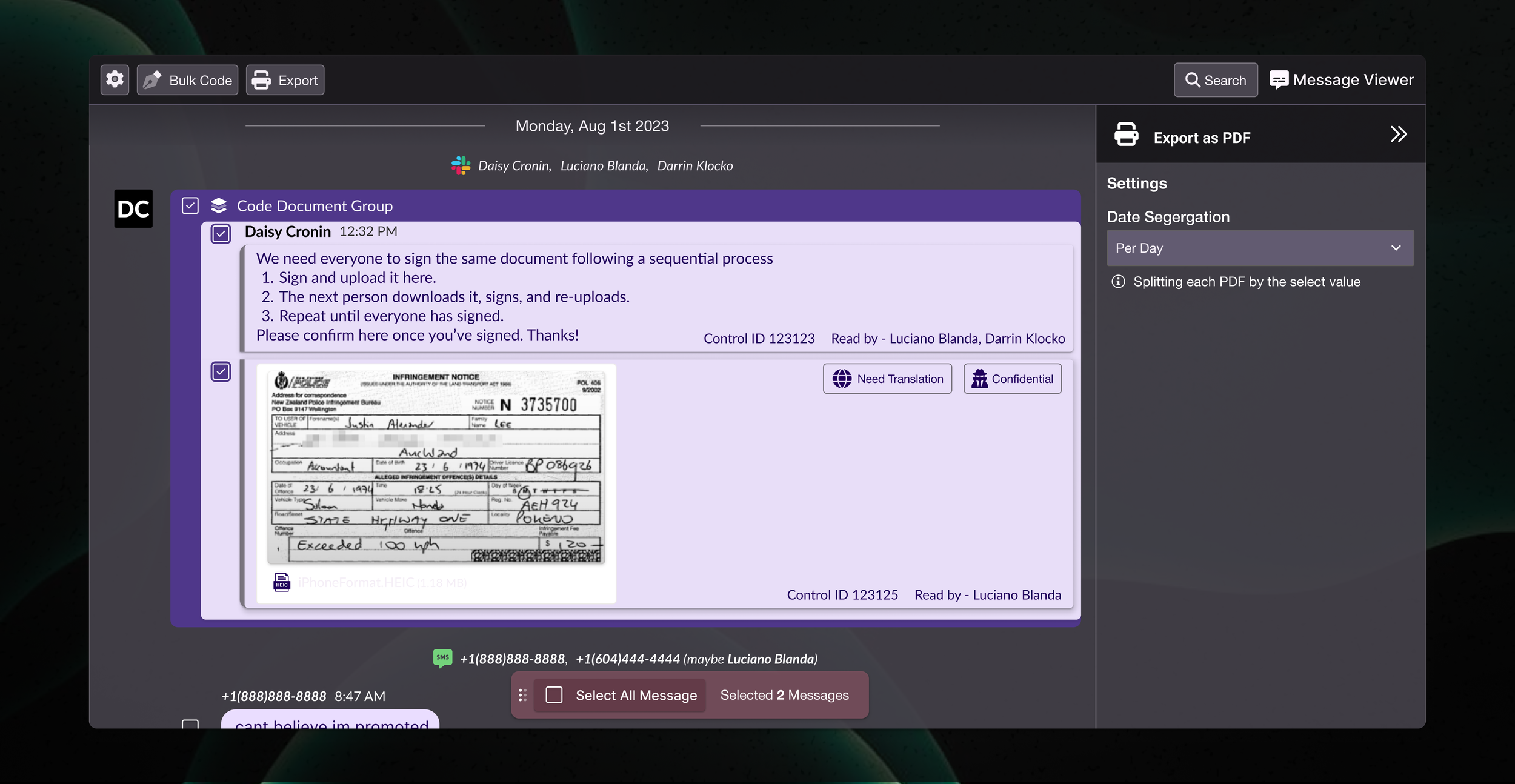Click "Luciano Blanda" in Slack participants list
The width and height of the screenshot is (1515, 784).
(604, 166)
